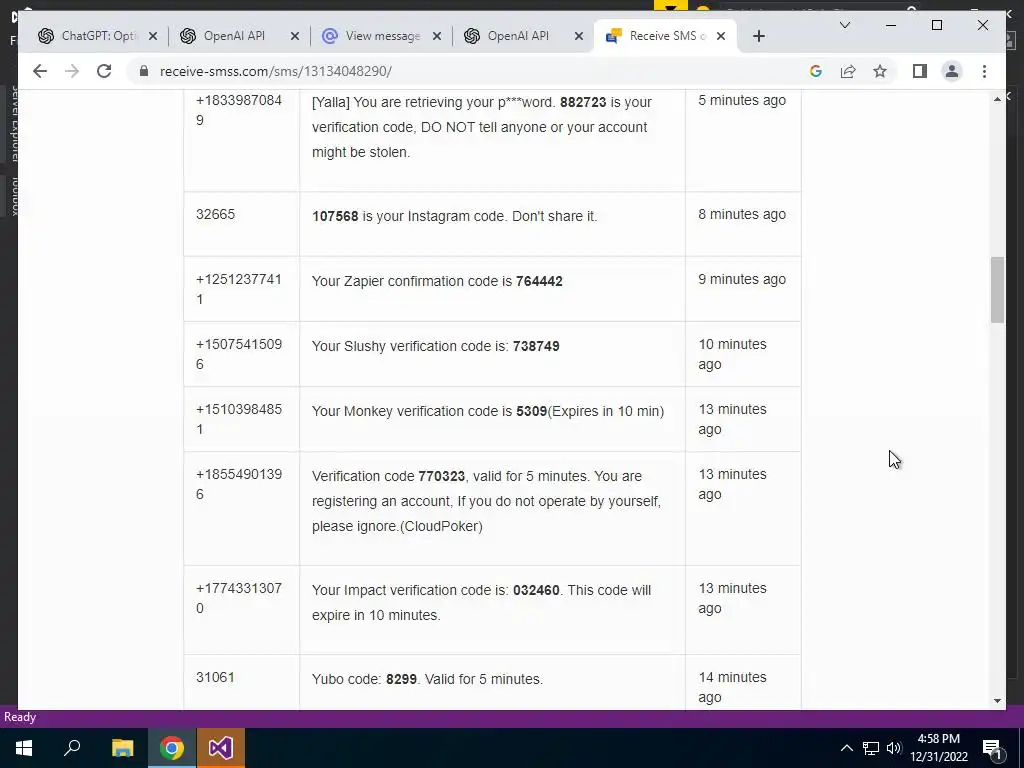The image size is (1024, 768).
Task: Share this page via the share icon
Action: [x=848, y=71]
